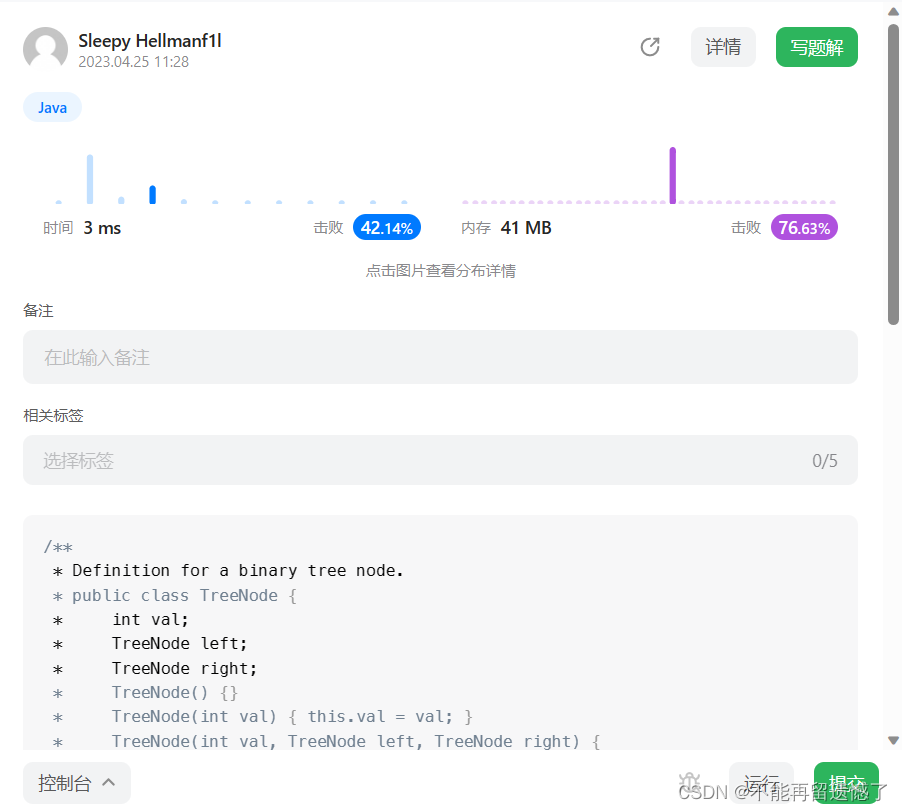The image size is (902, 811).
Task: Click the tall purple memory distribution bar
Action: [x=672, y=175]
